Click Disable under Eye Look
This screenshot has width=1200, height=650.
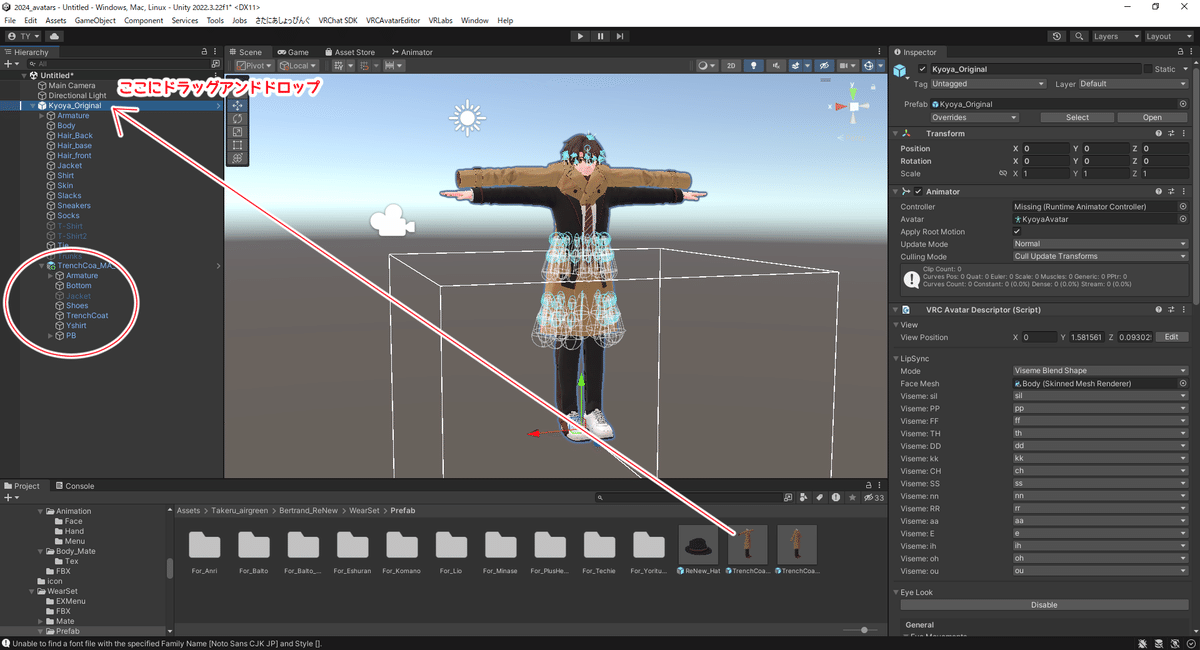point(1043,604)
